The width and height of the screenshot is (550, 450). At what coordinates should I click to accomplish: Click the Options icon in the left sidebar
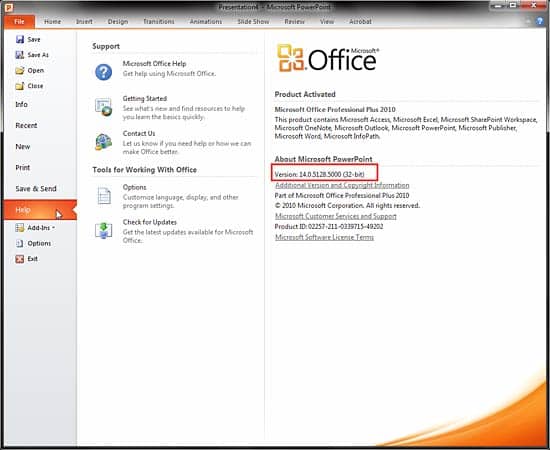click(20, 243)
